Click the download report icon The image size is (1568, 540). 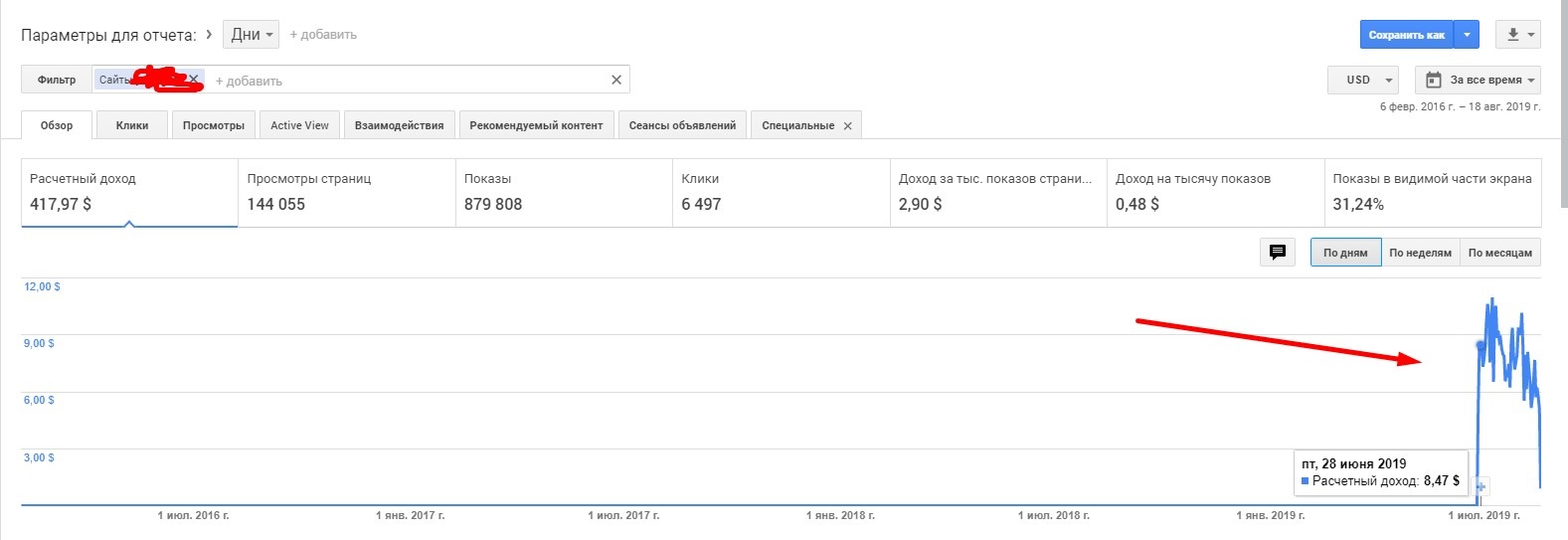pyautogui.click(x=1512, y=35)
